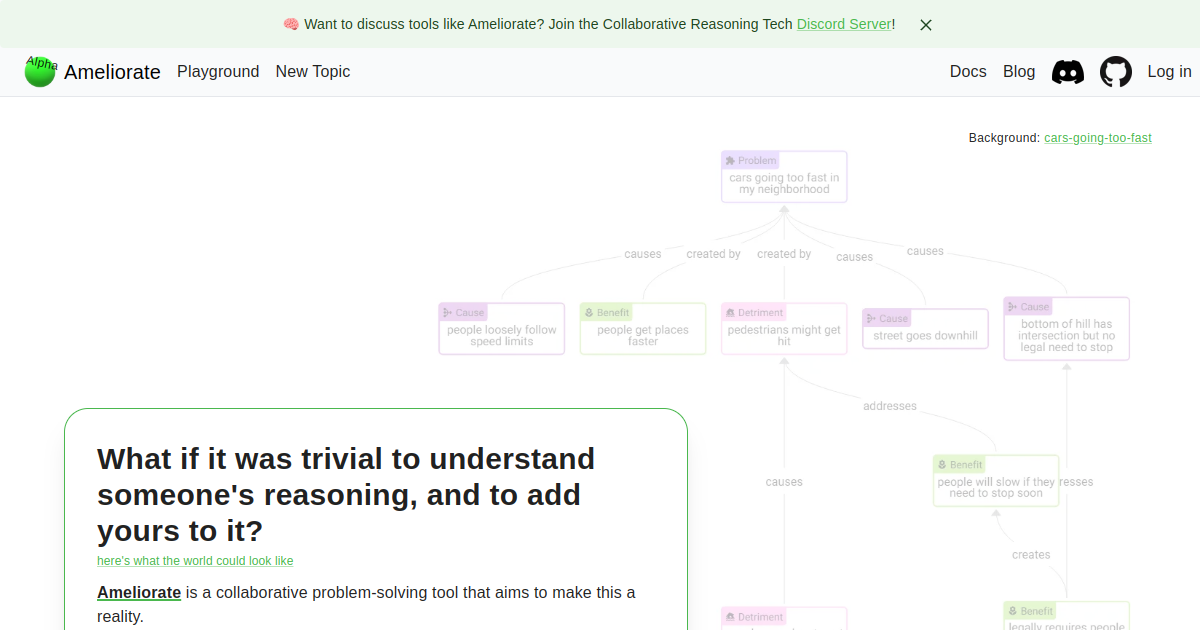This screenshot has height=630, width=1200.
Task: Open the Discord icon in navbar
Action: click(x=1068, y=72)
